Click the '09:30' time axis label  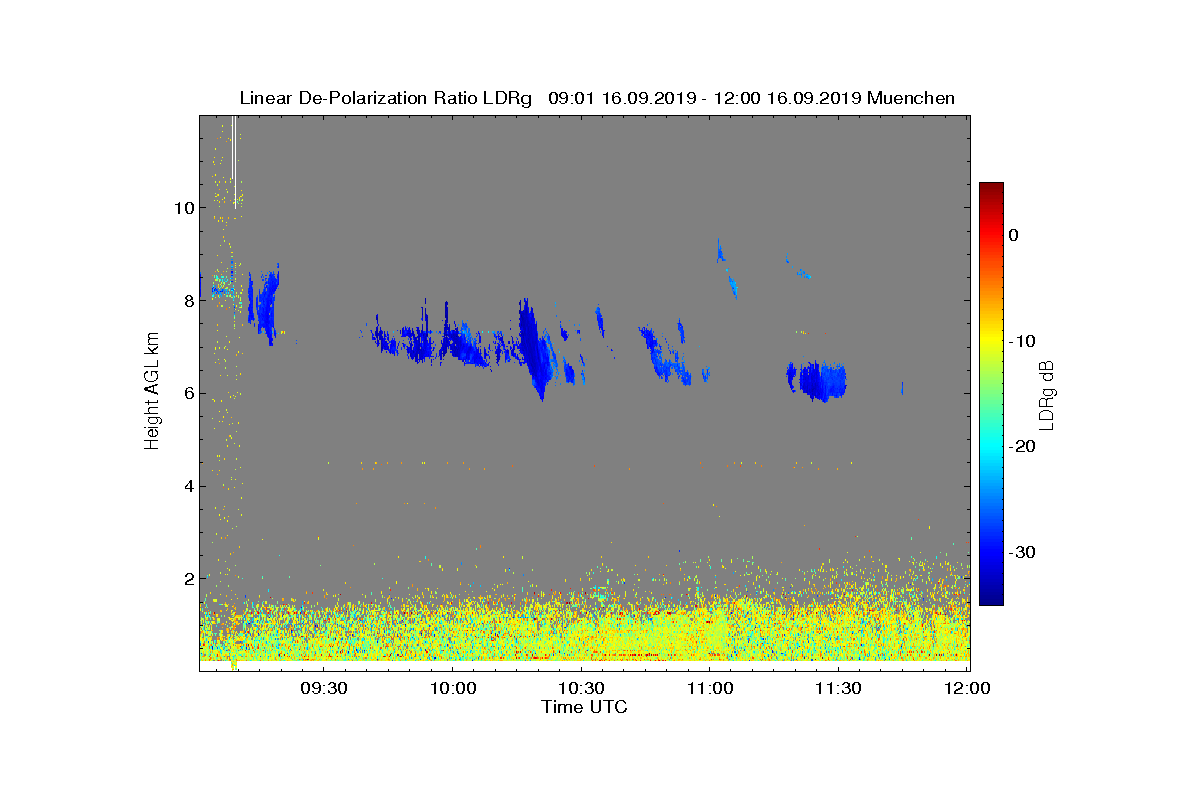[x=323, y=688]
